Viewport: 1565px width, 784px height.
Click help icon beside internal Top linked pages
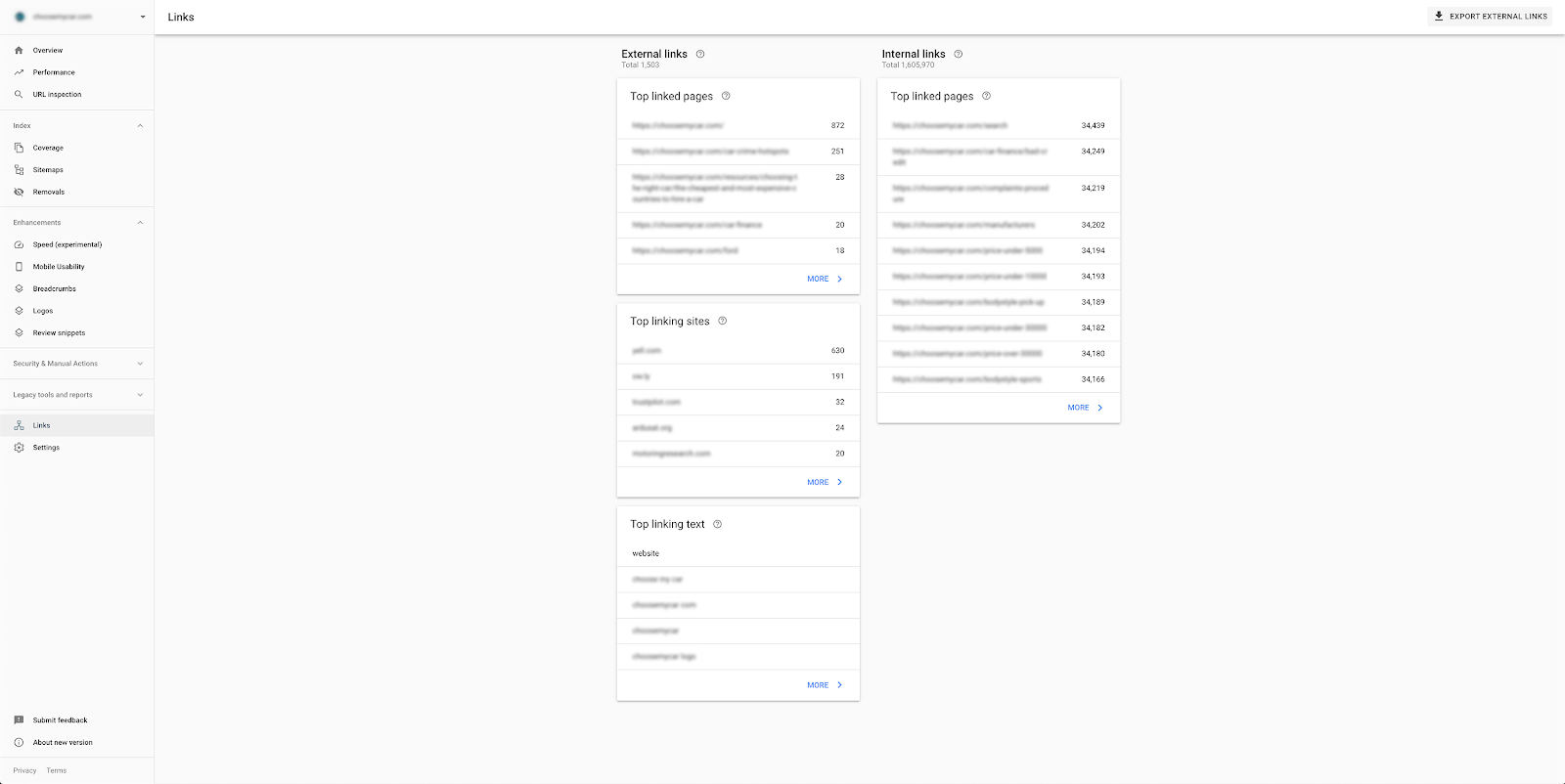[986, 96]
